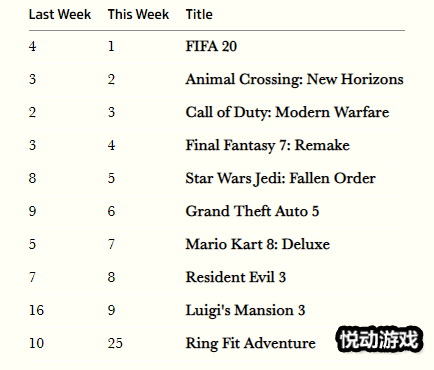Click this week rank 25 cell
This screenshot has height=370, width=434.
click(115, 343)
